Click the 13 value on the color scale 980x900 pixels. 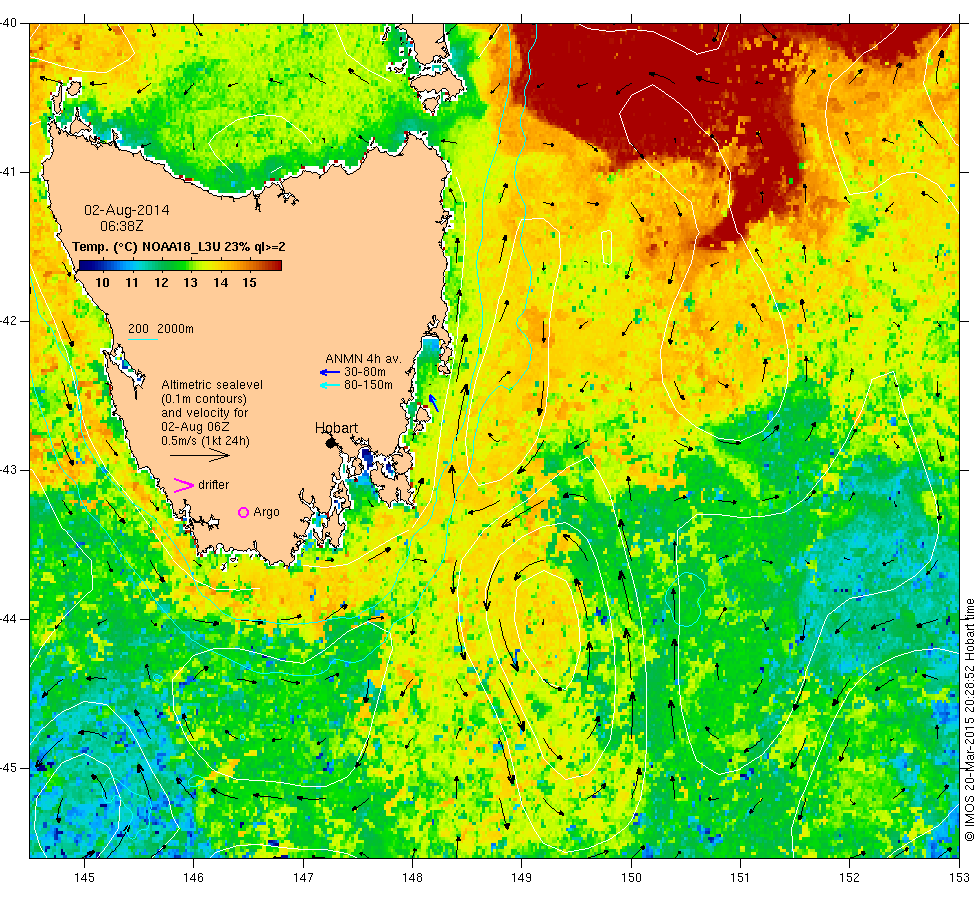190,282
